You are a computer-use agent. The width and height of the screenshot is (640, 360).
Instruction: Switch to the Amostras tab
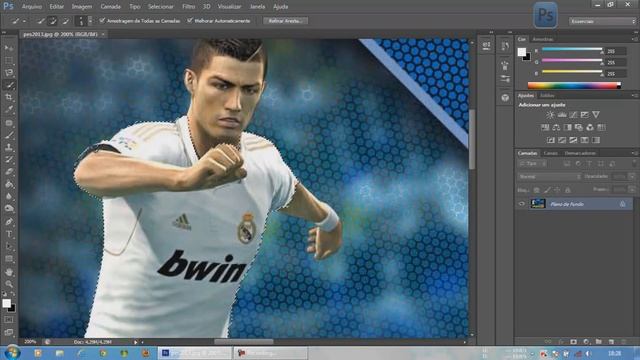543,39
